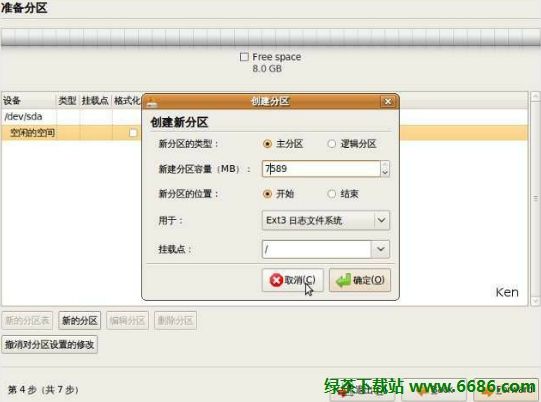Select the 主分区 radio button
The height and width of the screenshot is (402, 541).
coord(267,144)
